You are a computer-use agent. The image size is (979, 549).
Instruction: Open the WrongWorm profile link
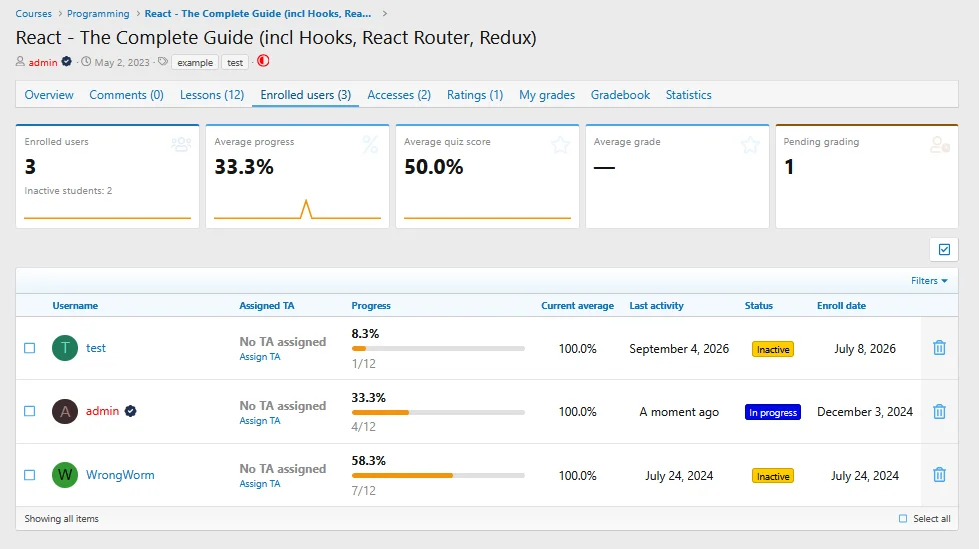(x=120, y=475)
